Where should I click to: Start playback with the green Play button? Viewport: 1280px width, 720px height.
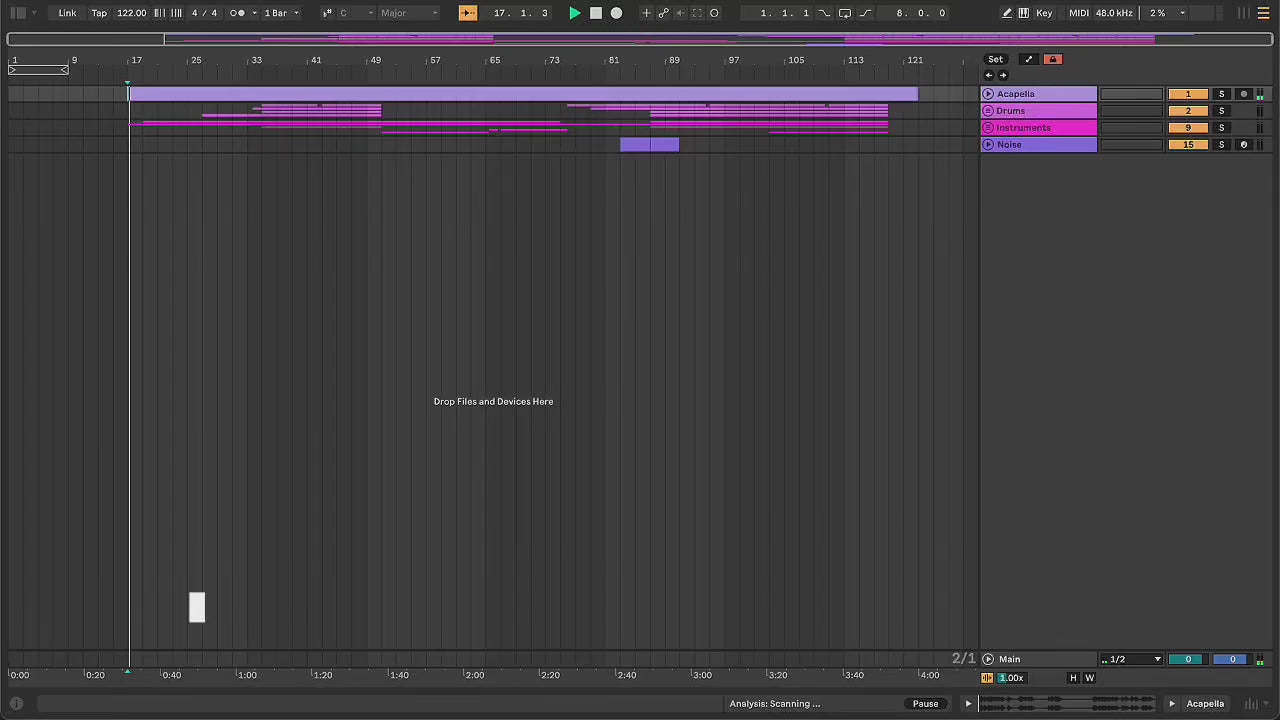574,13
